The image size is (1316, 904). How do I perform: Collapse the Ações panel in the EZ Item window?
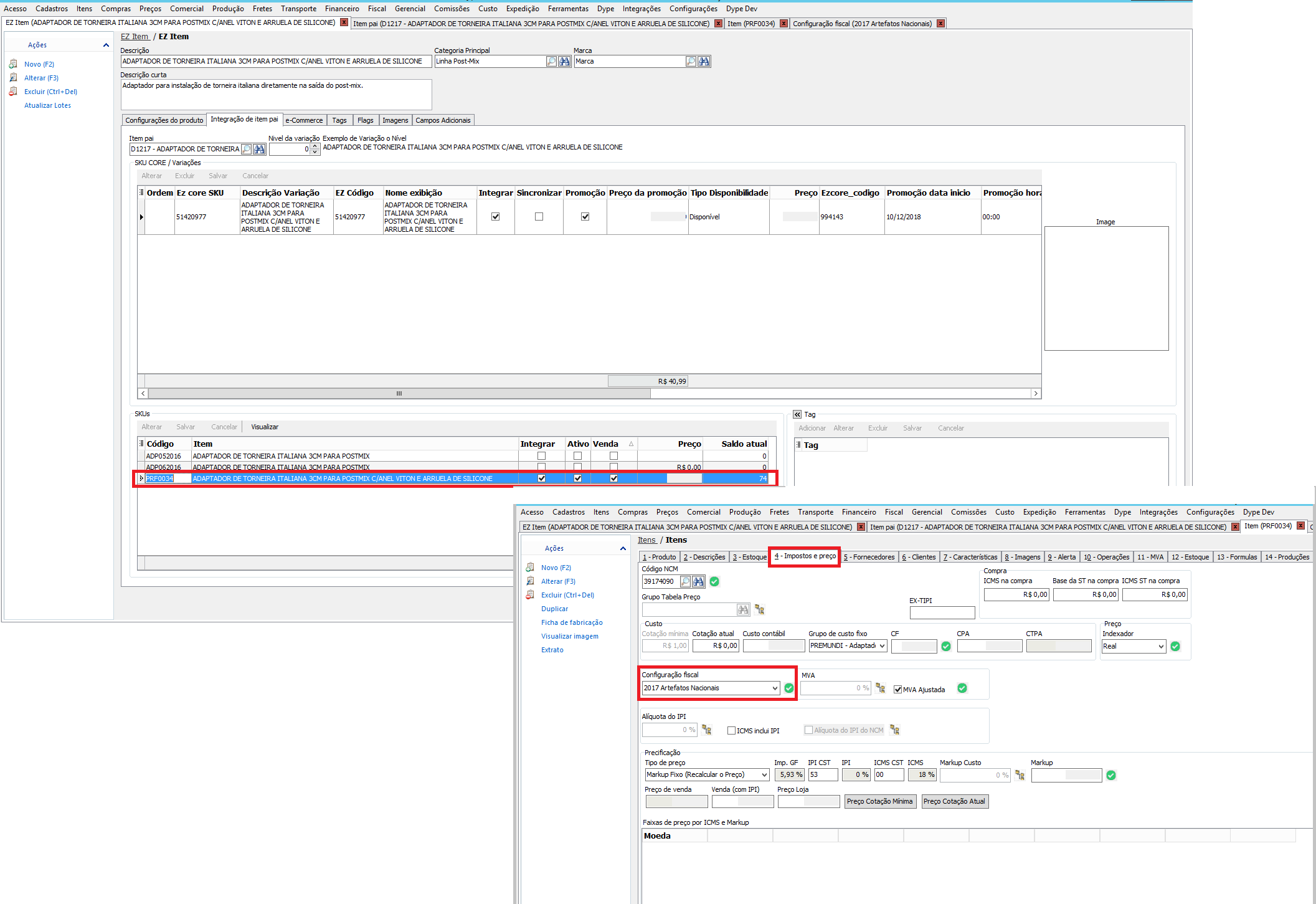106,45
